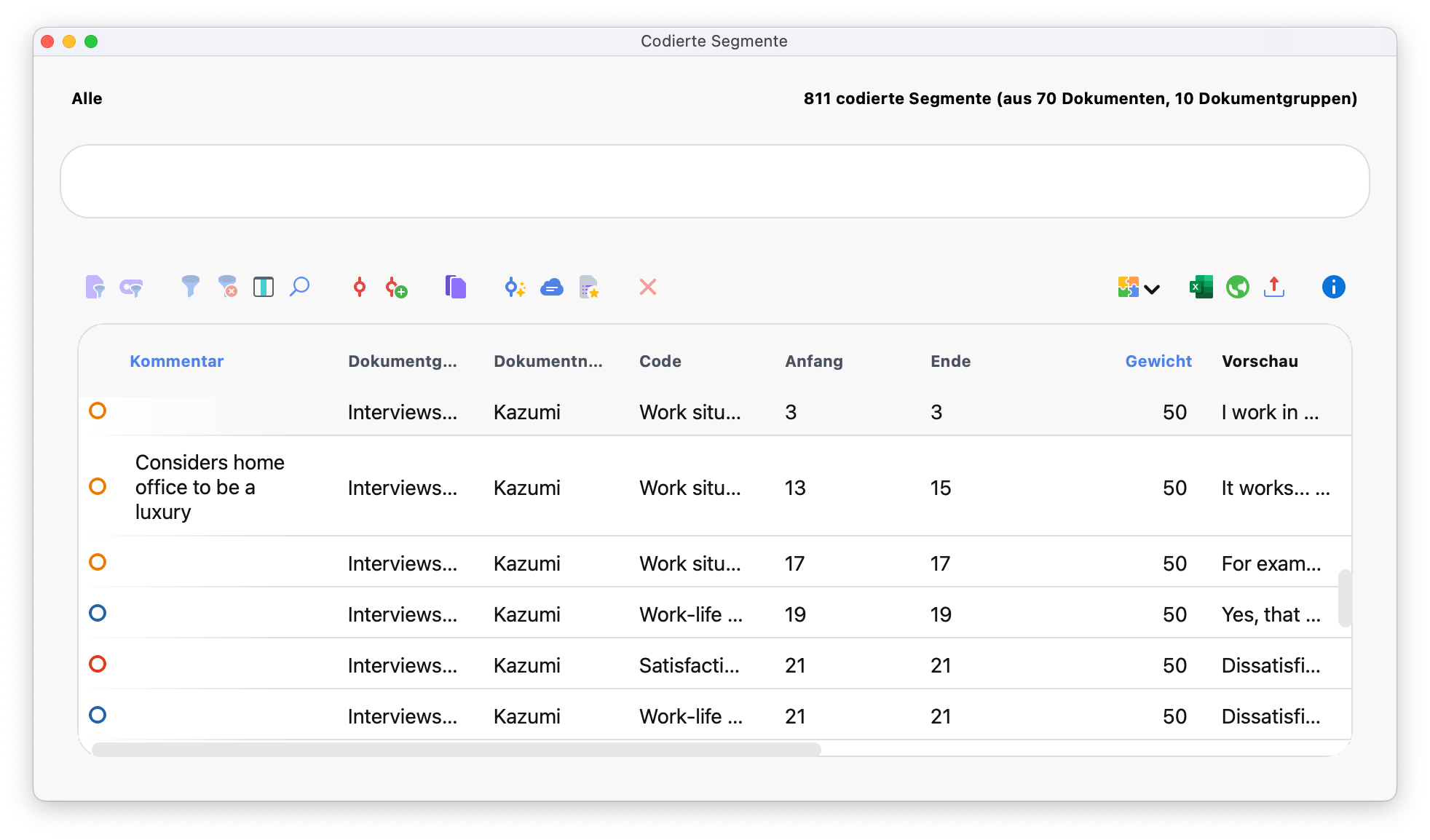
Task: Click red circle in Satisfaction row
Action: click(x=98, y=664)
